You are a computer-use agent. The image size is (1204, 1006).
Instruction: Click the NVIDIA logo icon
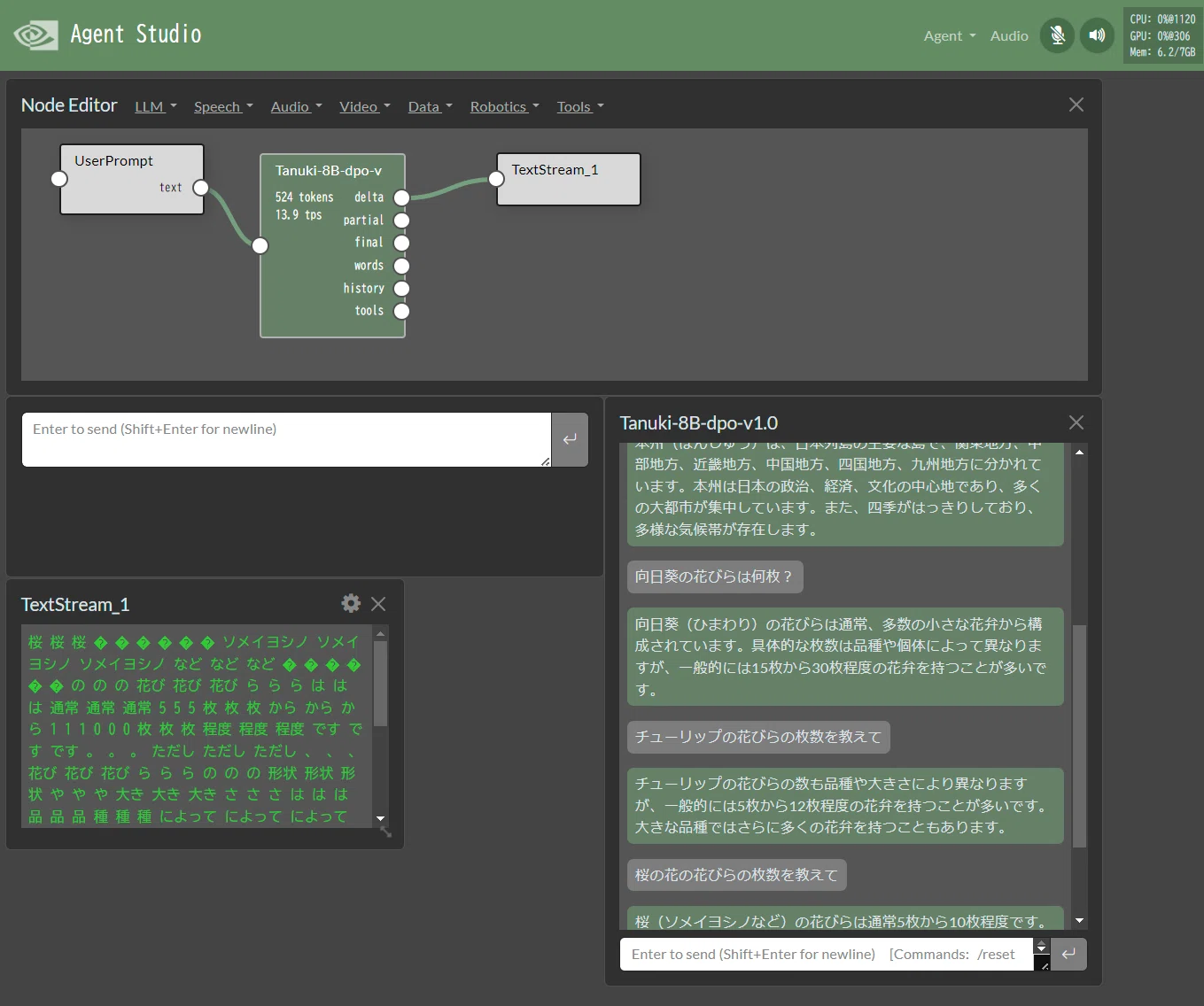35,35
